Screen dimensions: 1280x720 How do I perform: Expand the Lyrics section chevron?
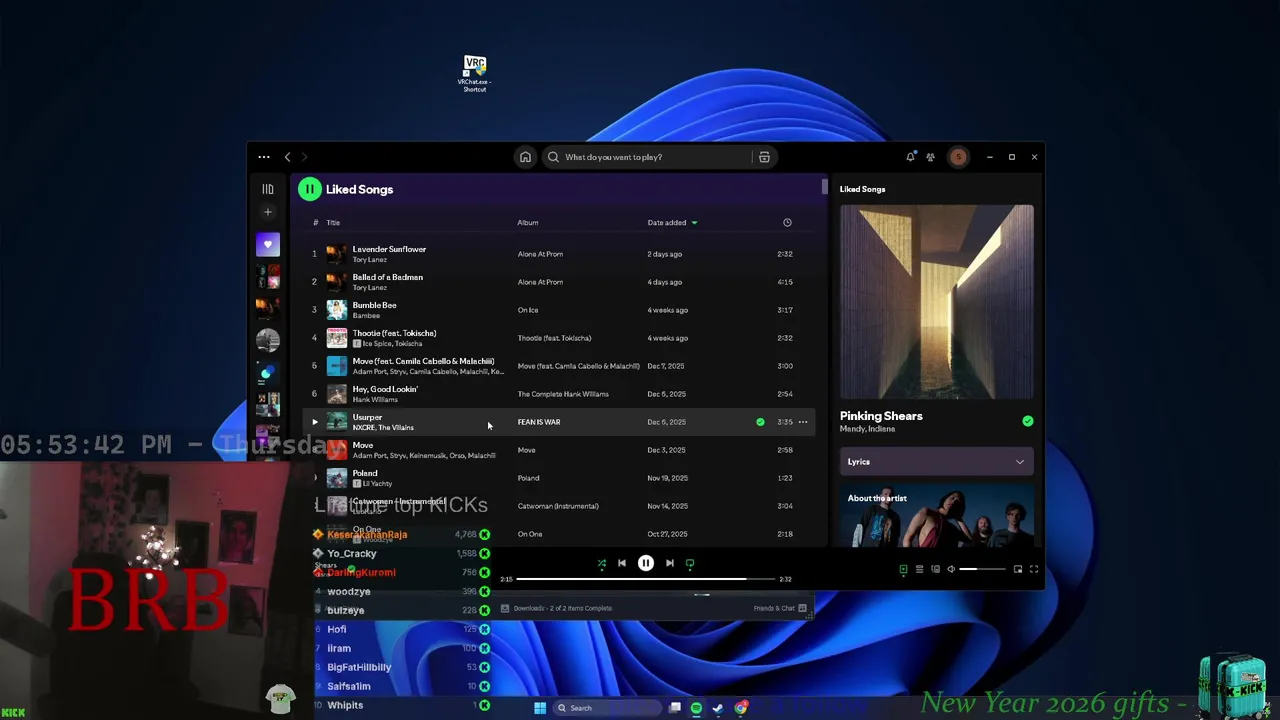point(1020,462)
